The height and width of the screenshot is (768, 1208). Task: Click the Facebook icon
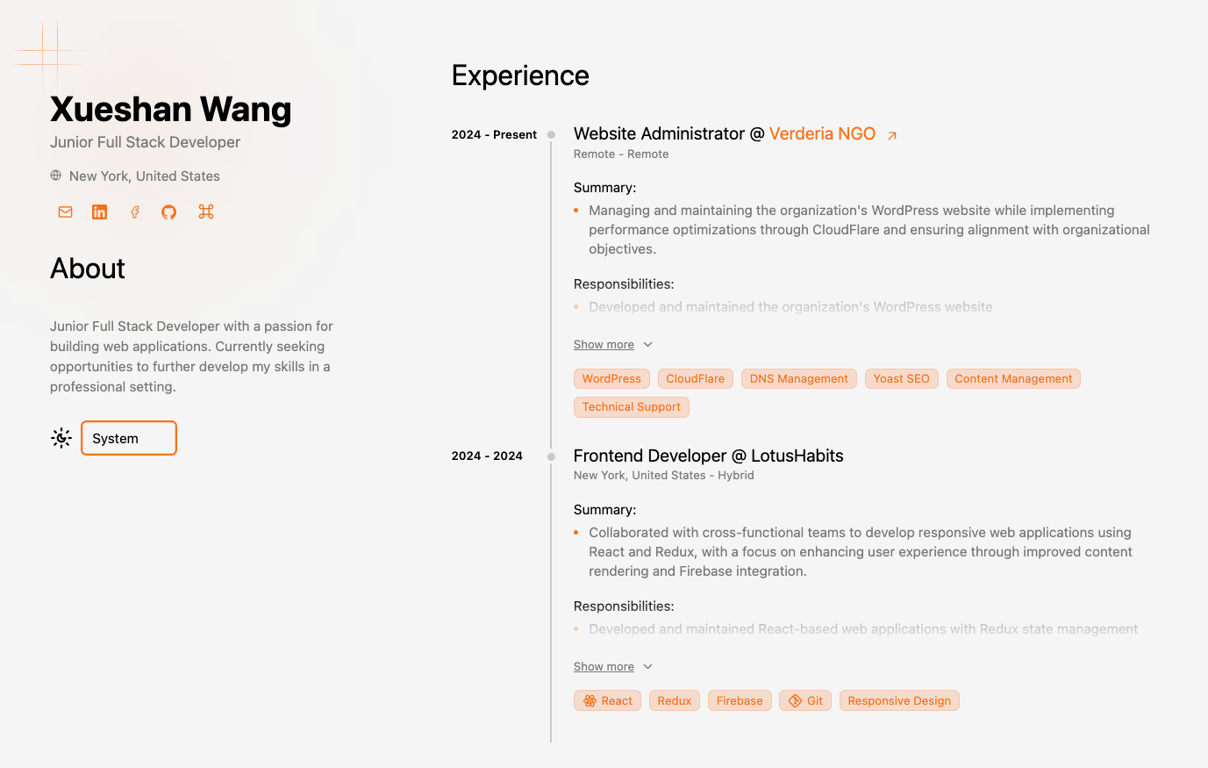click(135, 212)
